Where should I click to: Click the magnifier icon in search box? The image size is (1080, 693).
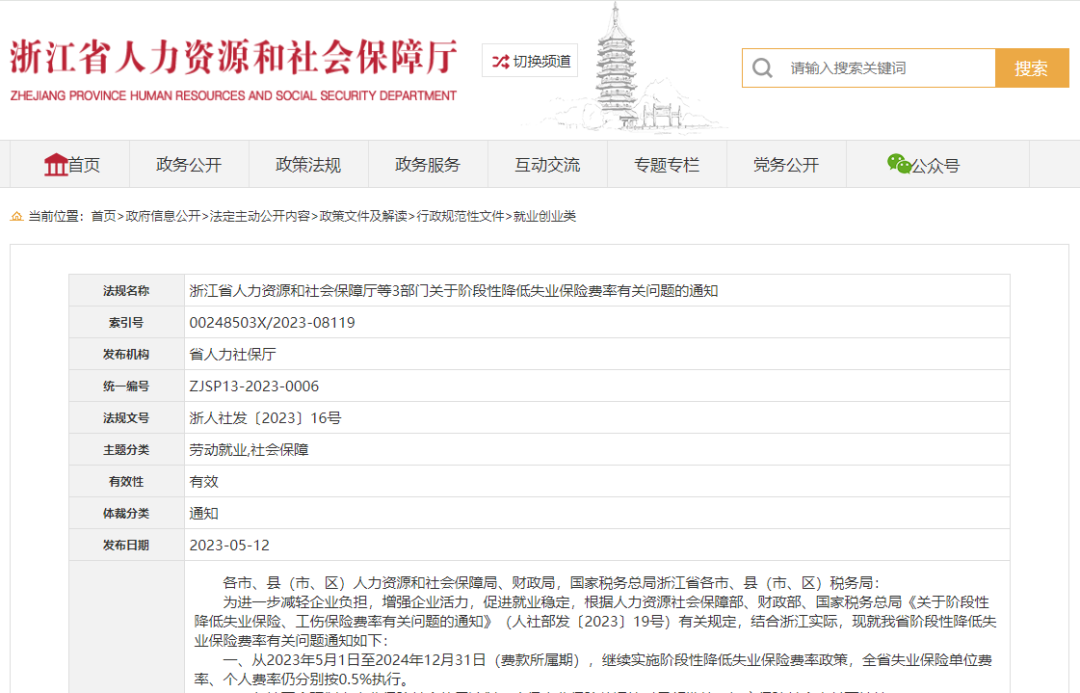point(763,68)
